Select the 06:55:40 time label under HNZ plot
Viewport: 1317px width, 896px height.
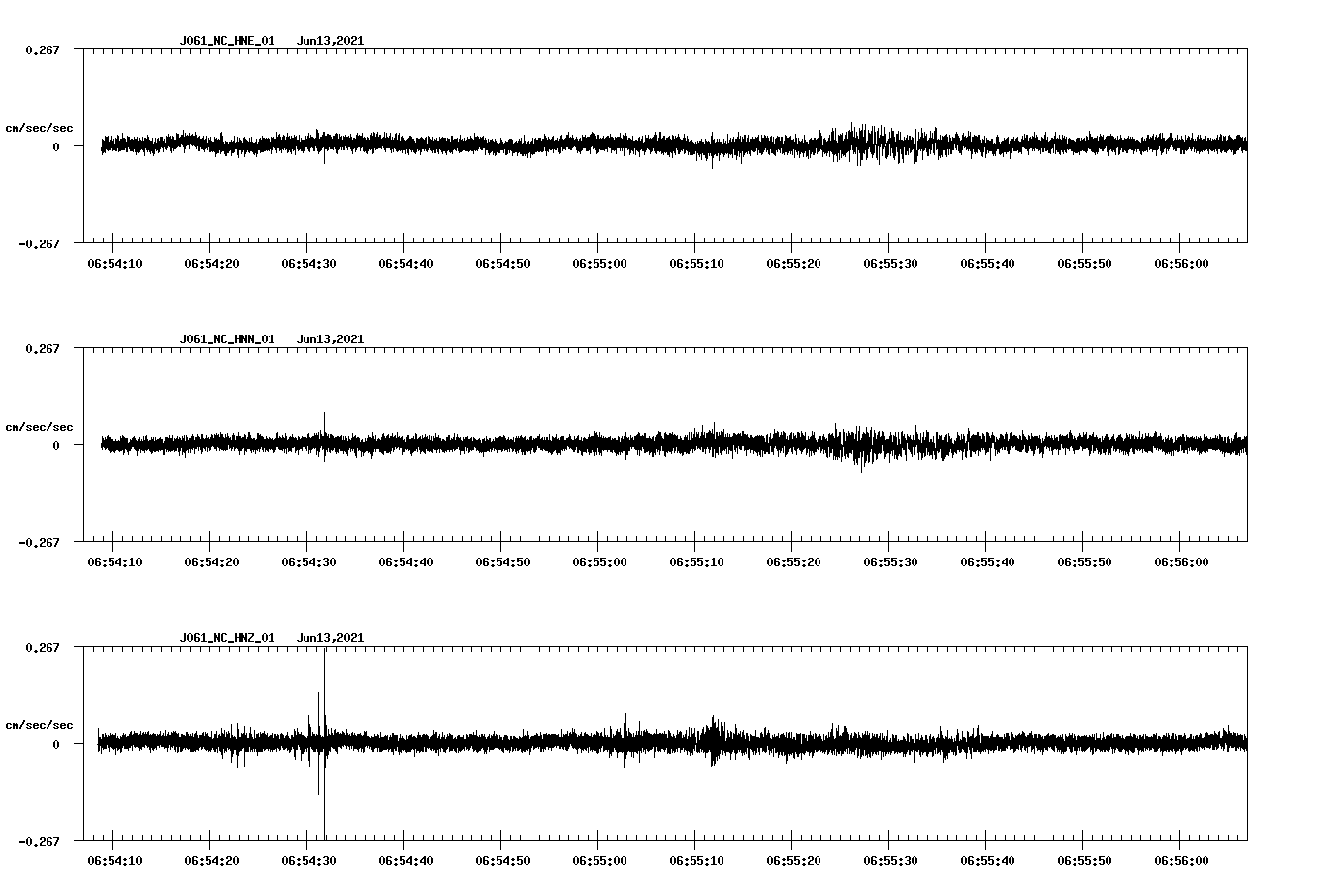pos(987,860)
